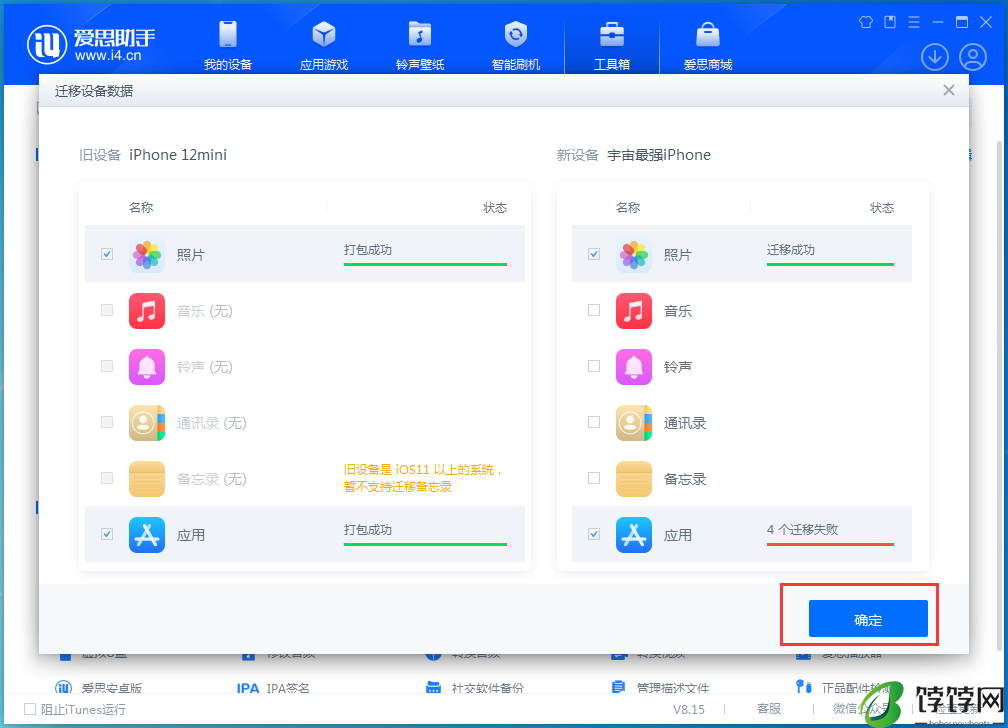Viewport: 1008px width, 728px height.
Task: Click the skin theme shirt icon
Action: pos(866,23)
